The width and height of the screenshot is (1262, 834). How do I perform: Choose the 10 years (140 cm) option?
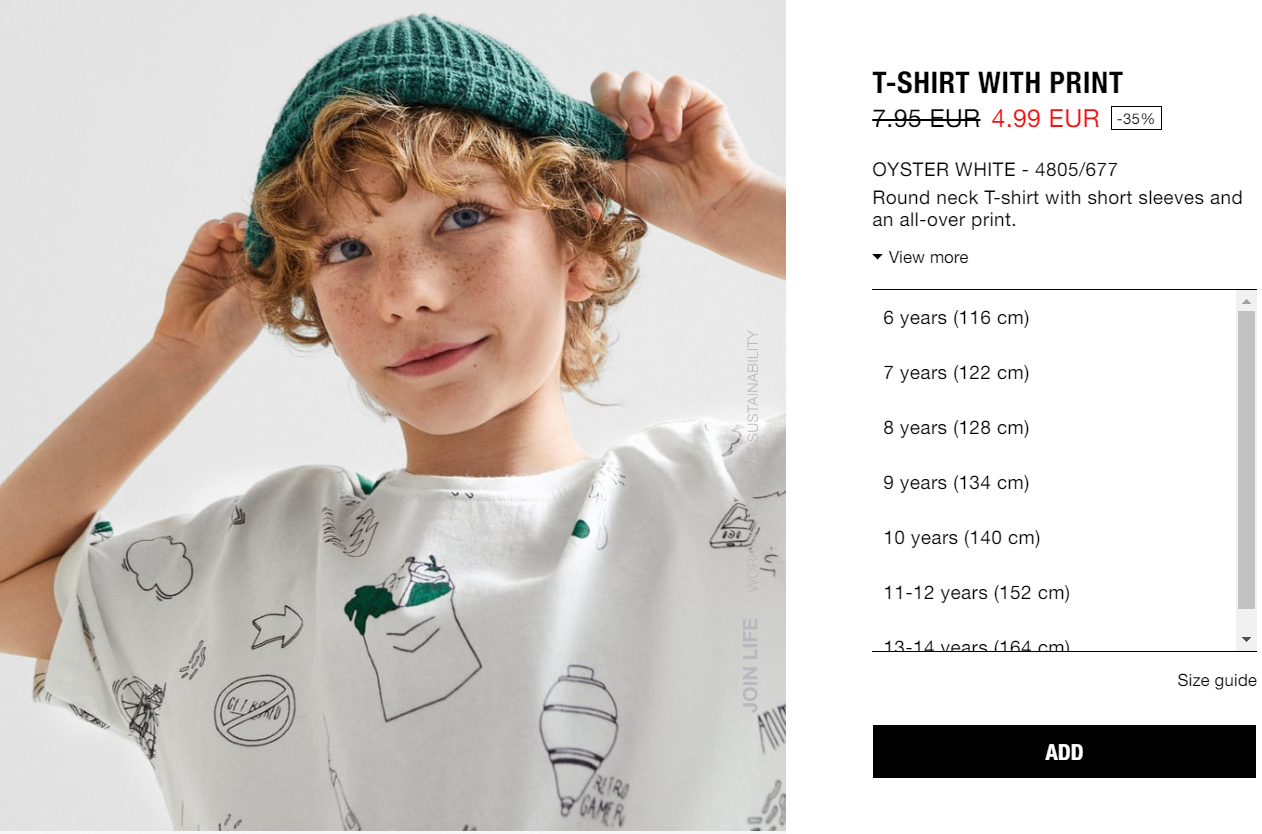pyautogui.click(x=1055, y=538)
